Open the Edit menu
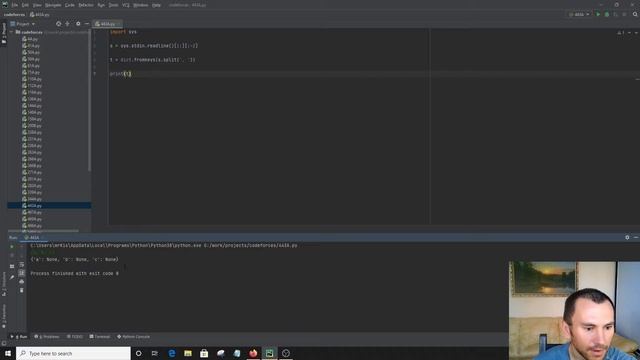640x360 pixels. point(25,5)
